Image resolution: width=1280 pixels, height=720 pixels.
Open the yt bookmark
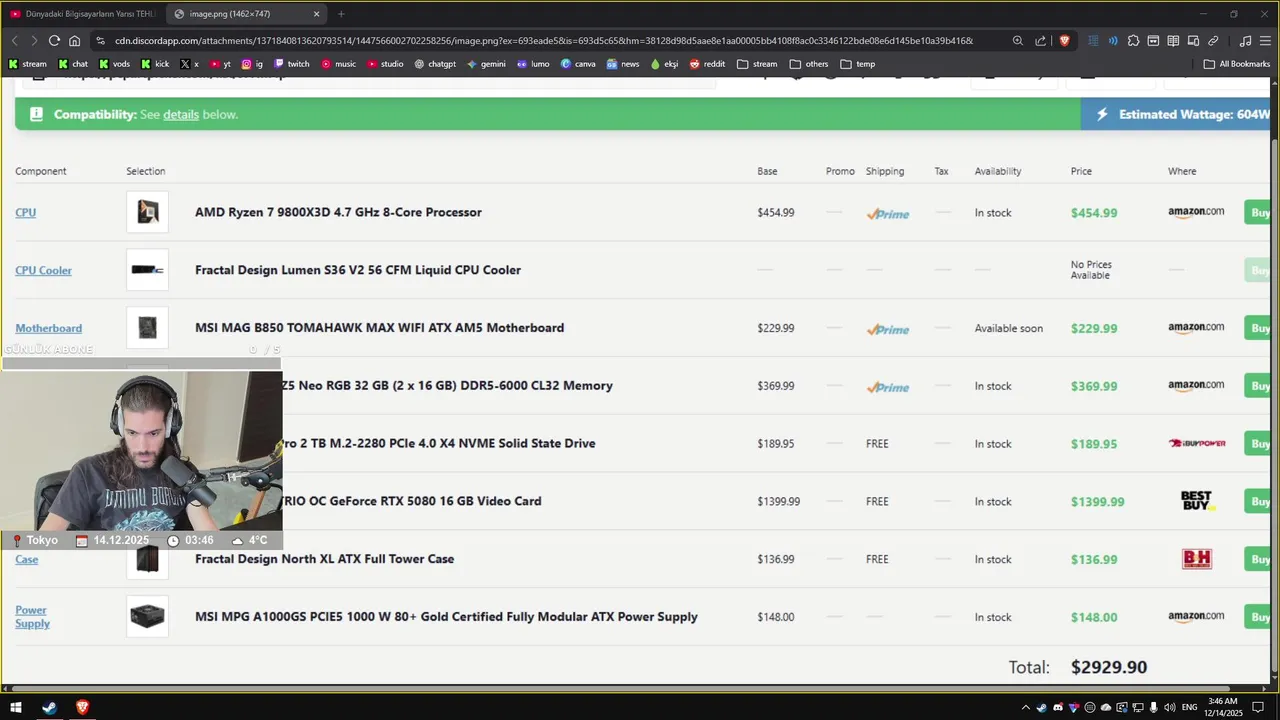click(220, 64)
